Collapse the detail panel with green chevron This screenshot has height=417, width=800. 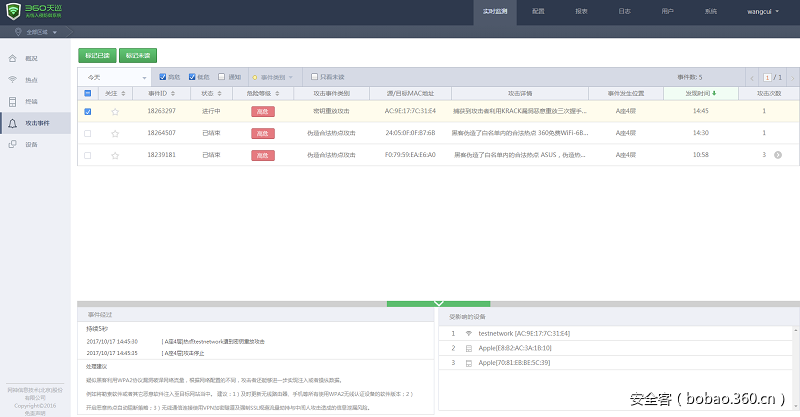tap(438, 302)
